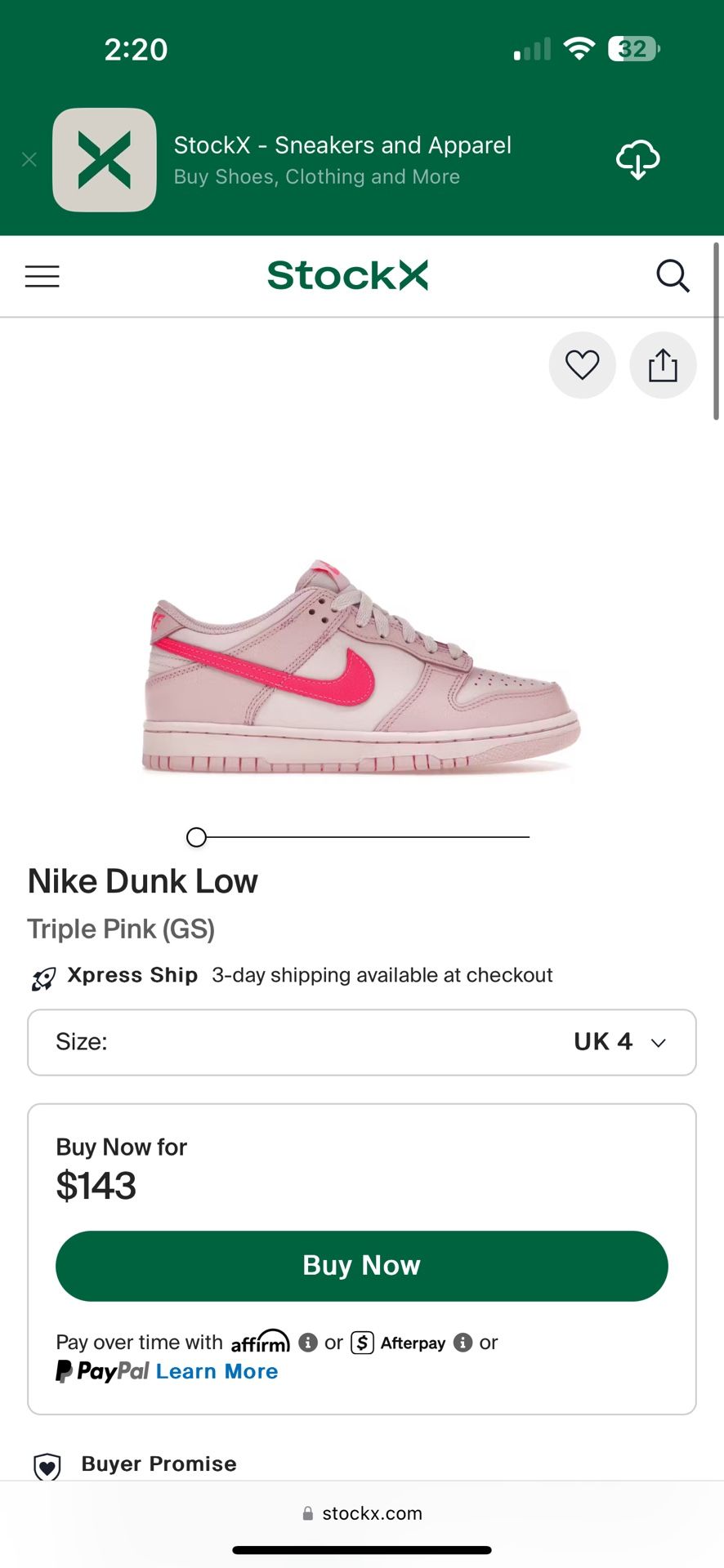Tap the Xpress Ship rocket icon

(43, 978)
